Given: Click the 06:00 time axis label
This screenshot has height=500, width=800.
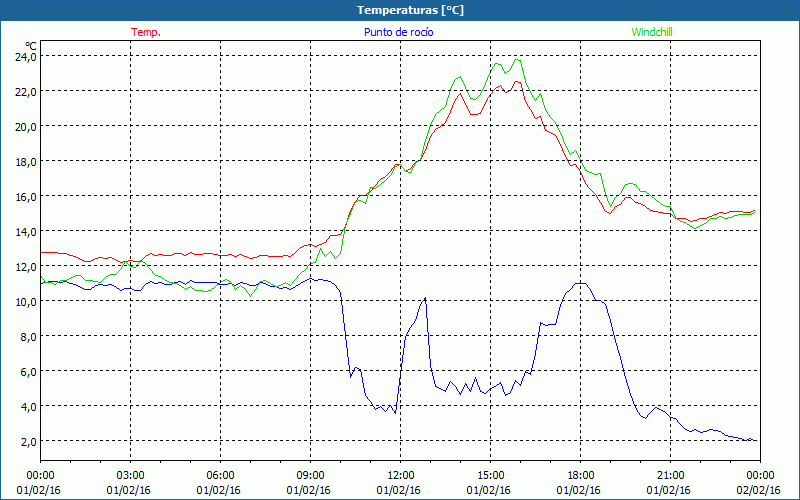Looking at the screenshot, I should (x=220, y=476).
